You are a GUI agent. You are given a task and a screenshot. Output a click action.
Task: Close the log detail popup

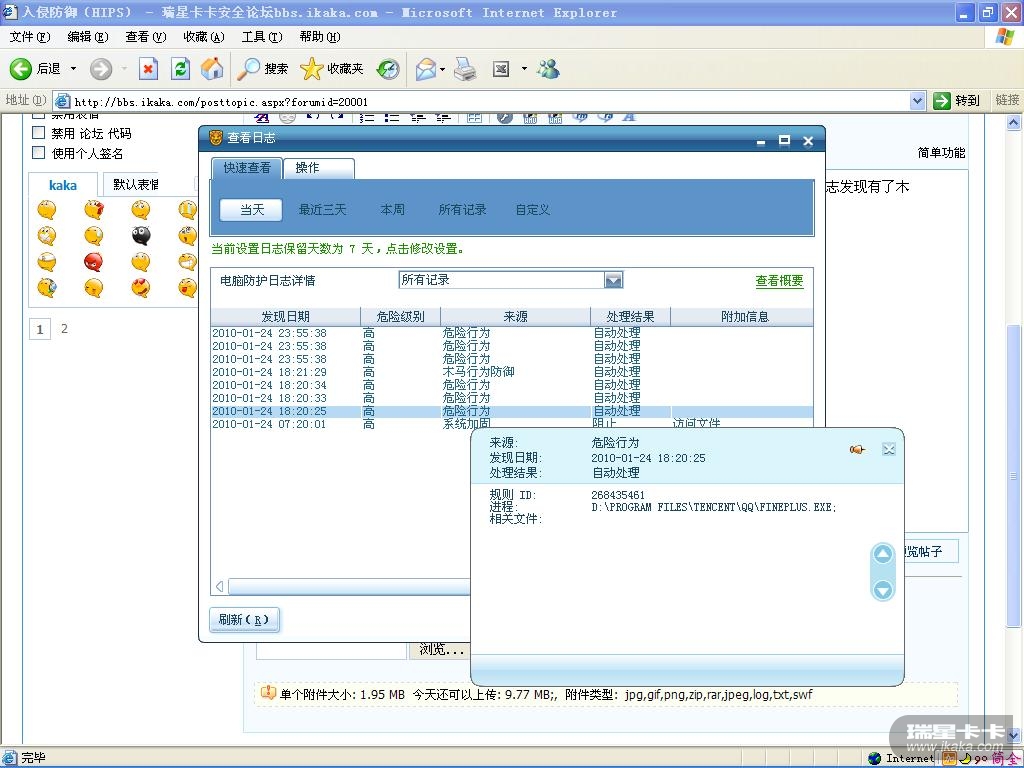click(888, 449)
